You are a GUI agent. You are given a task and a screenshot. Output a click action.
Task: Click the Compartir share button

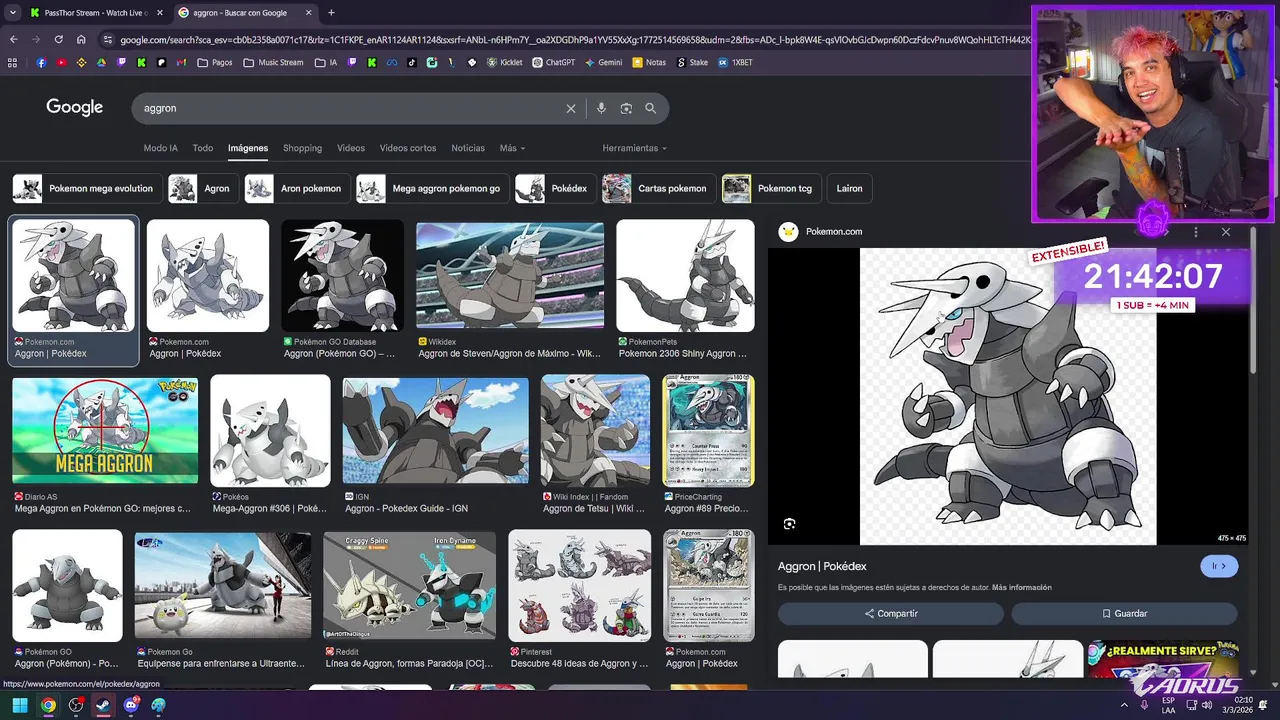[x=891, y=613]
